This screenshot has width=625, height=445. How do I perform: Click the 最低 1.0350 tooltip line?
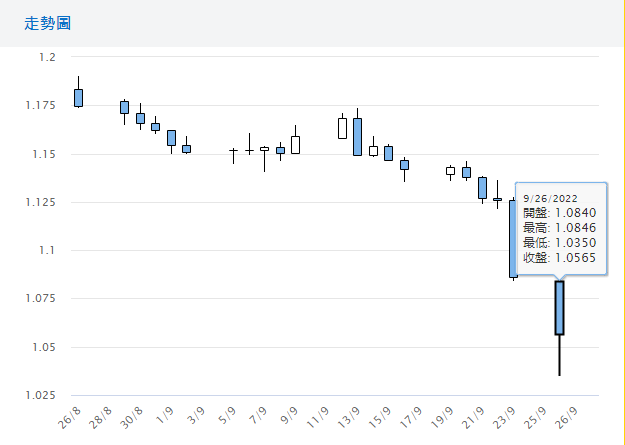558,243
